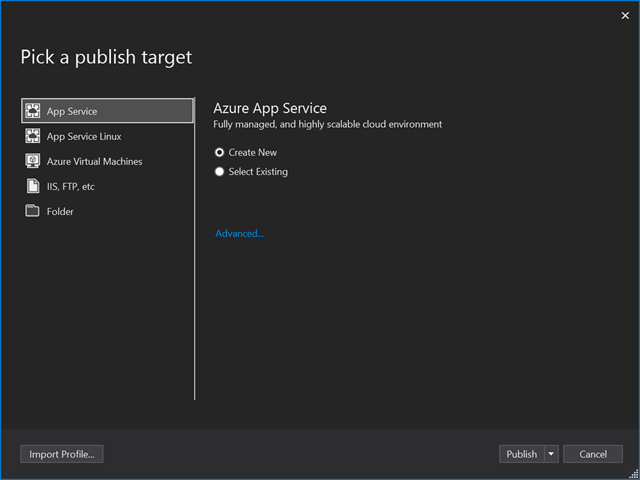The image size is (640, 480).
Task: Click the 'Fully managed, and highly scalable' description
Action: pyautogui.click(x=327, y=124)
